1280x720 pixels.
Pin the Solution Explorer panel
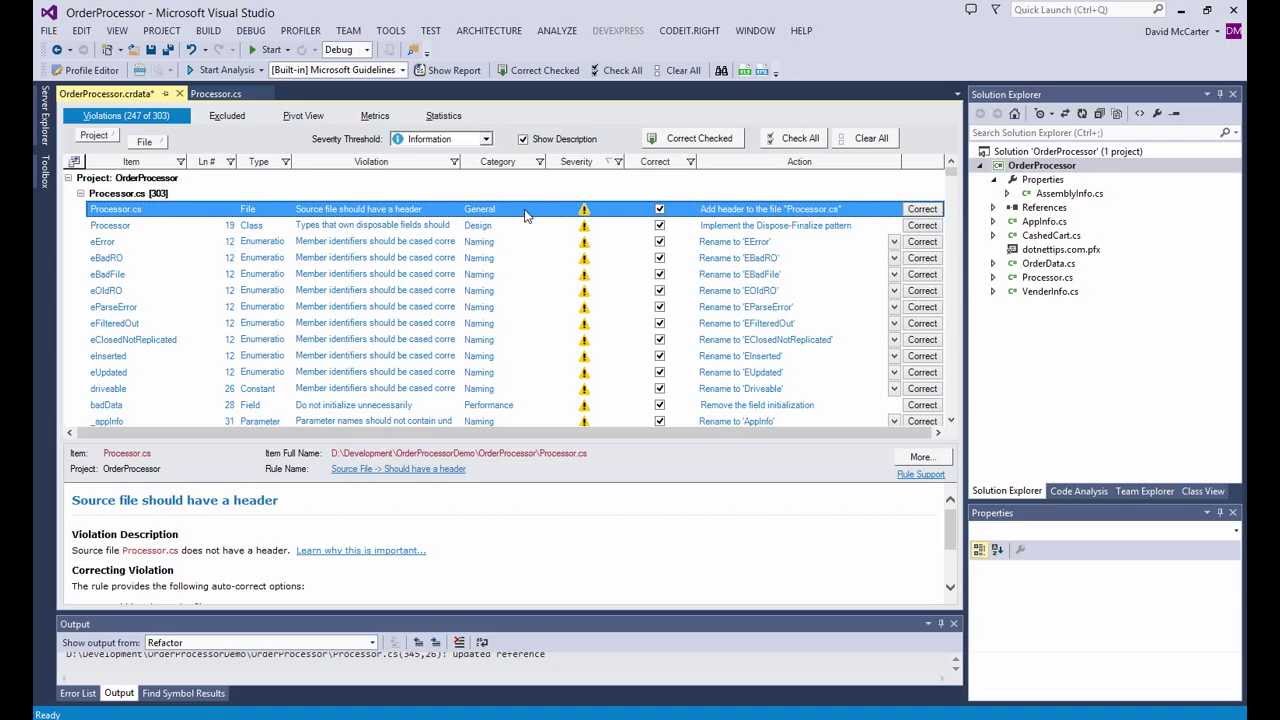click(1219, 94)
